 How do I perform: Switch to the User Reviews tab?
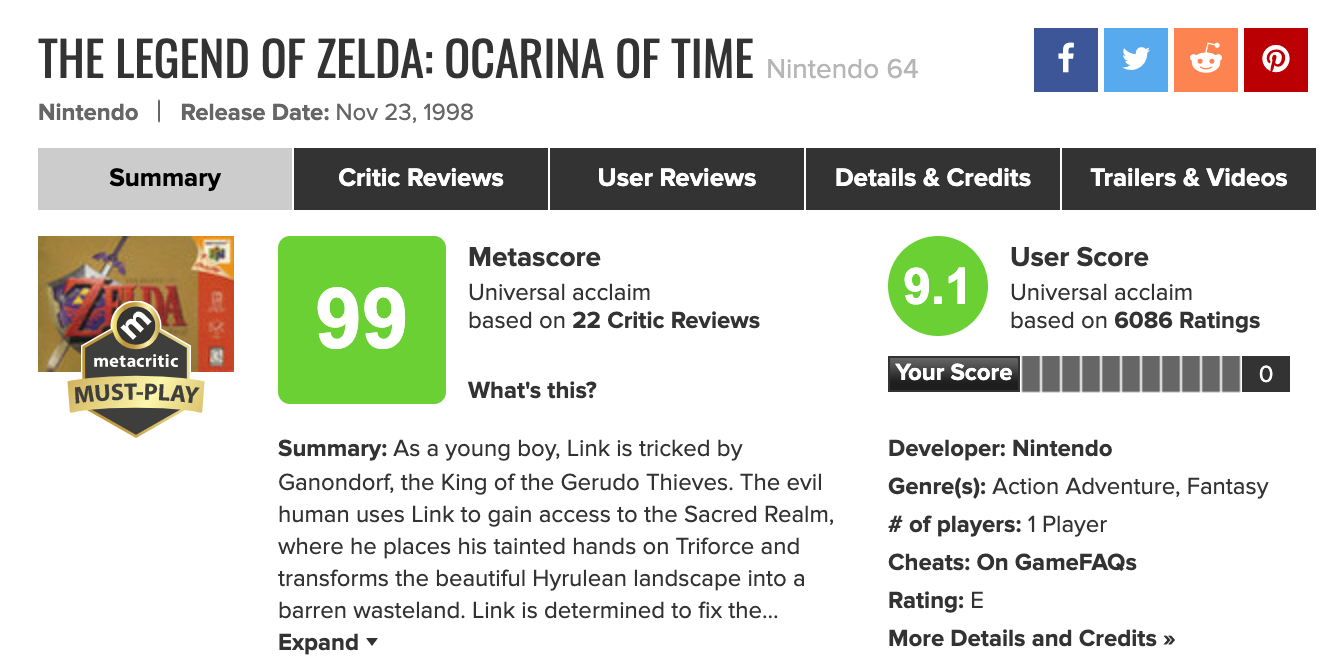click(677, 178)
